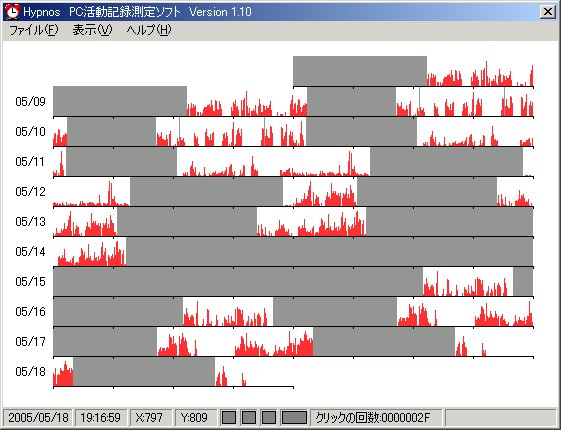This screenshot has height=430, width=561.
Task: Click the Y:809 coordinate status field
Action: (196, 417)
